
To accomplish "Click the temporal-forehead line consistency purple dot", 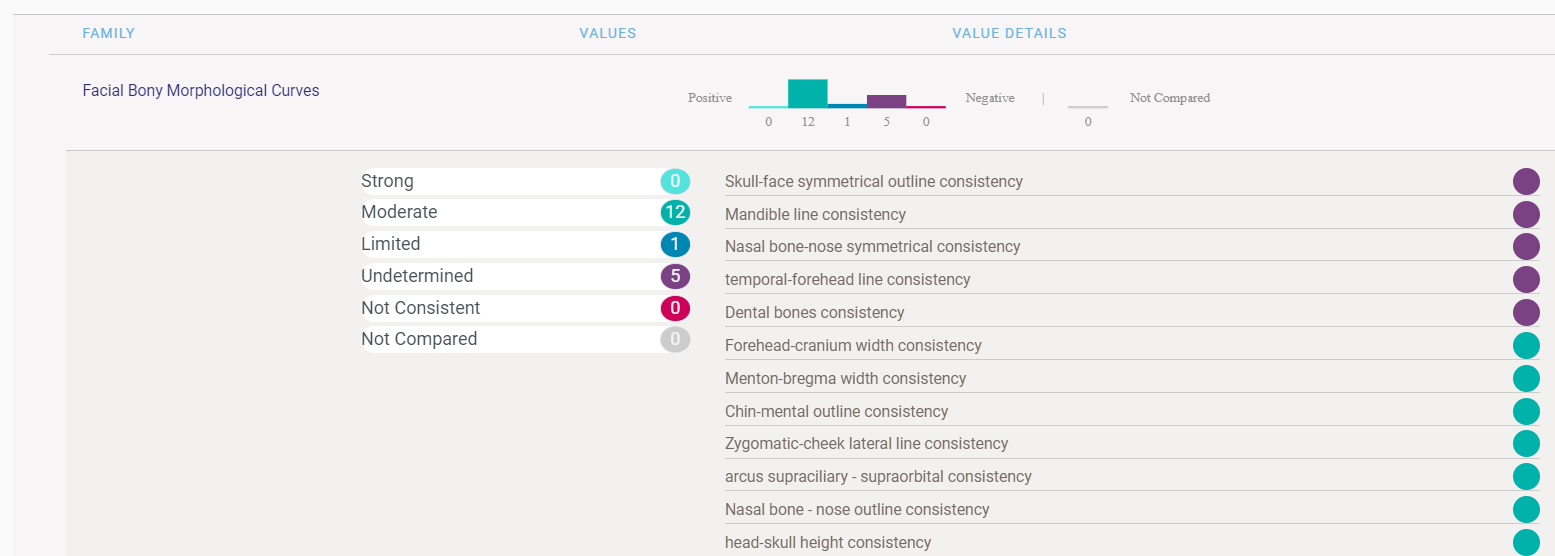I will 1525,279.
